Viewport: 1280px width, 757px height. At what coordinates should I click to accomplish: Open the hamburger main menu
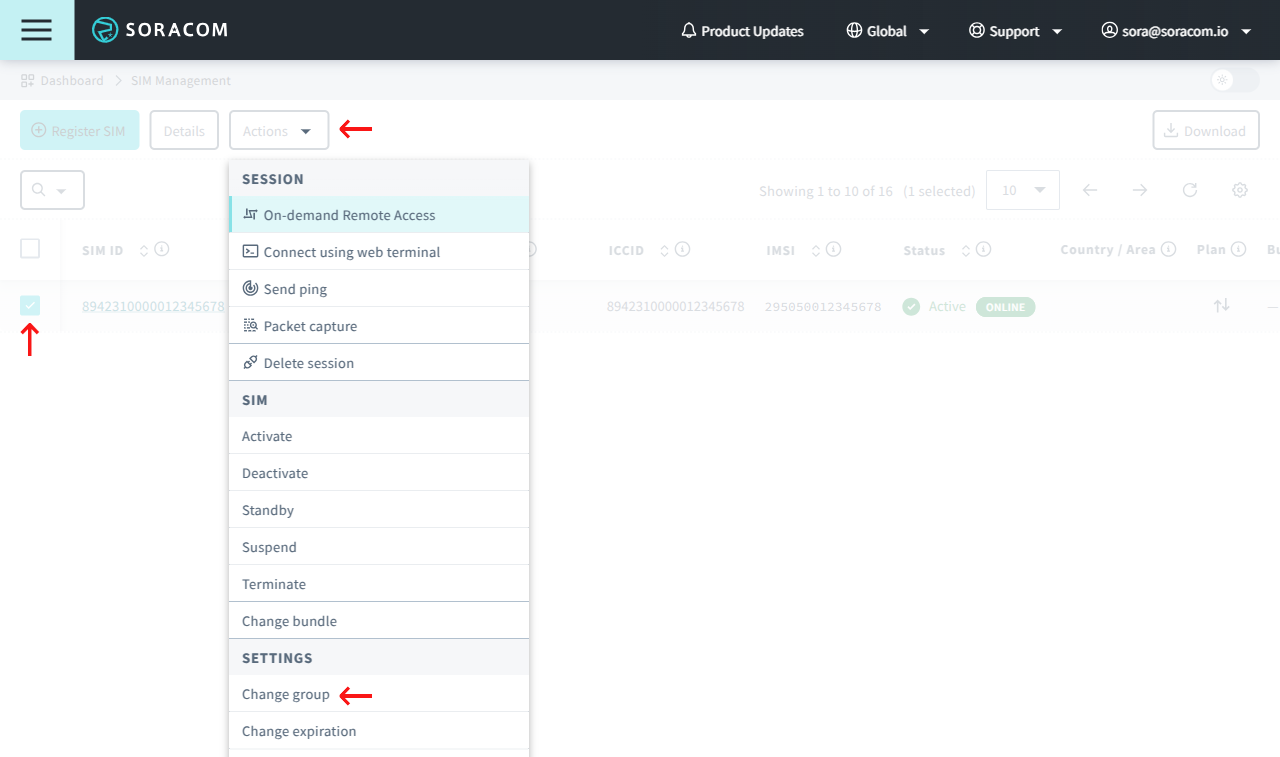pyautogui.click(x=36, y=30)
